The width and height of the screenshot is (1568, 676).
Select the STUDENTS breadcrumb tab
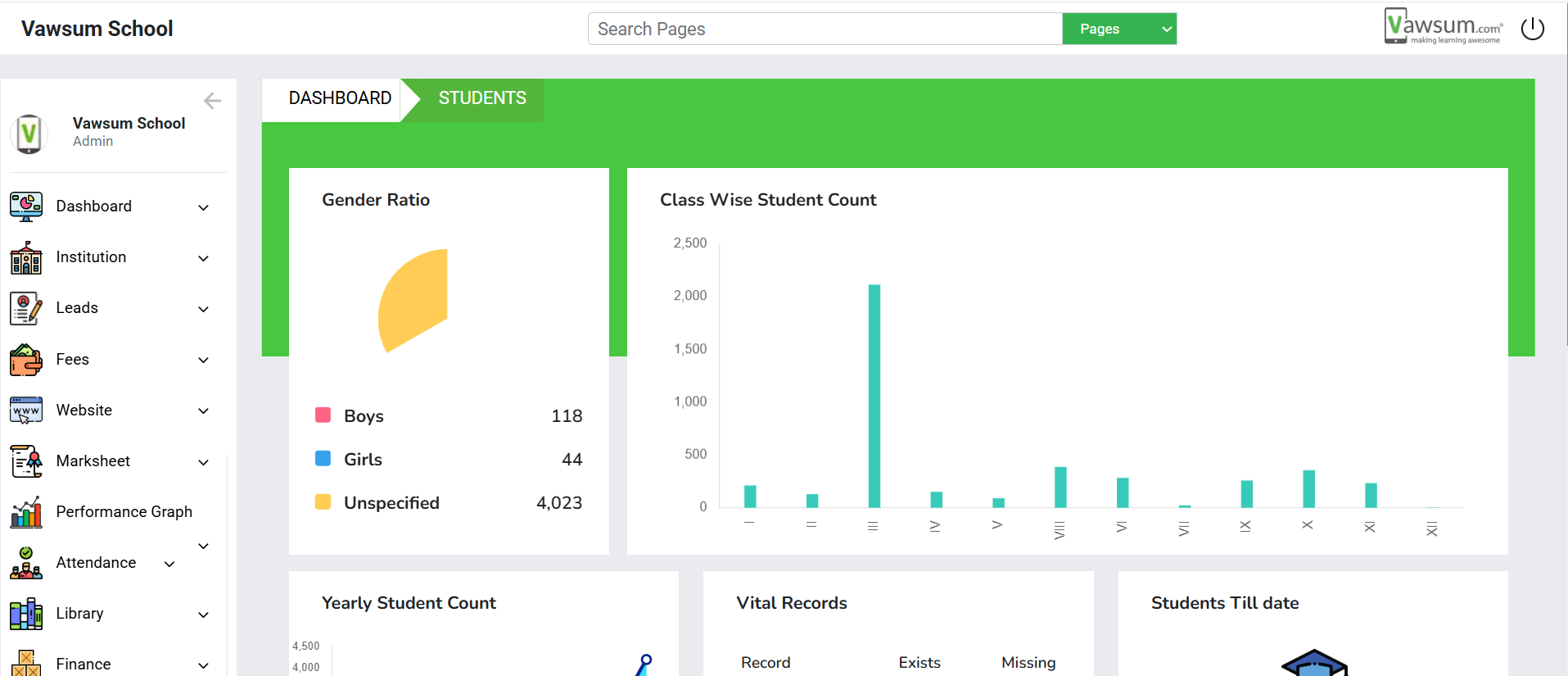481,98
